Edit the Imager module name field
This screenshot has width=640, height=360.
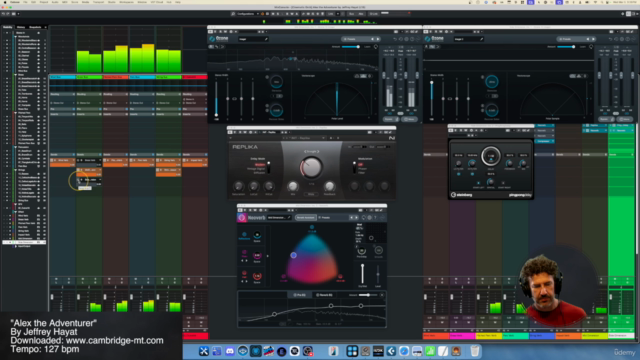(x=253, y=39)
